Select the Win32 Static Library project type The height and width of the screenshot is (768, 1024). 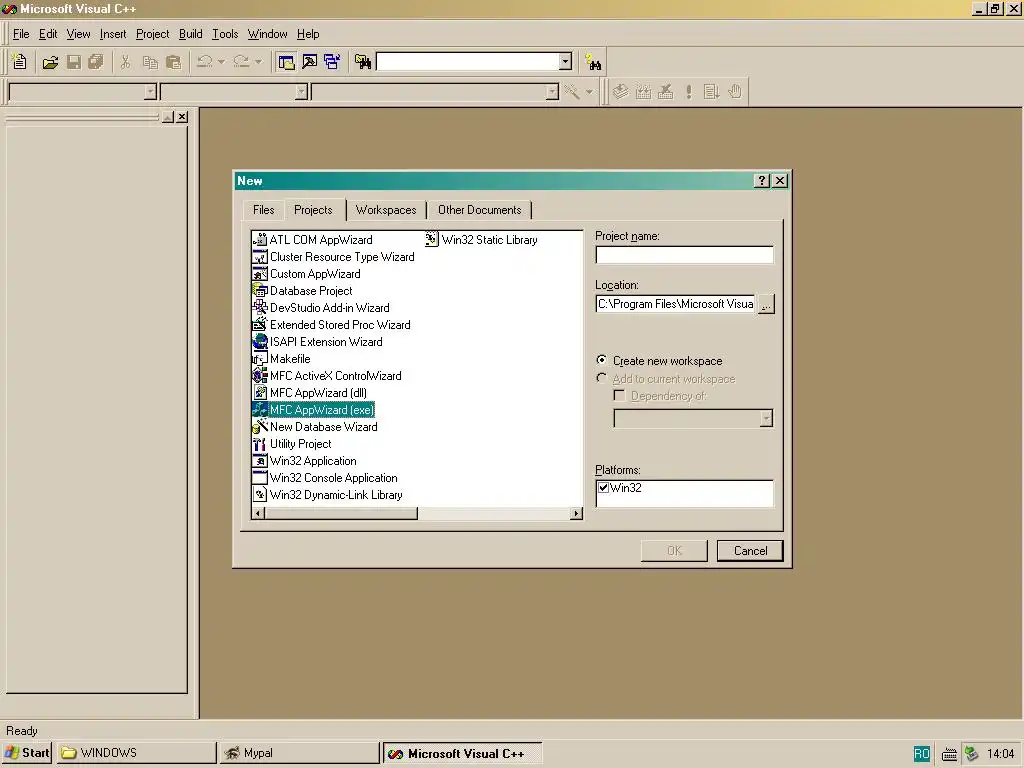tap(482, 240)
